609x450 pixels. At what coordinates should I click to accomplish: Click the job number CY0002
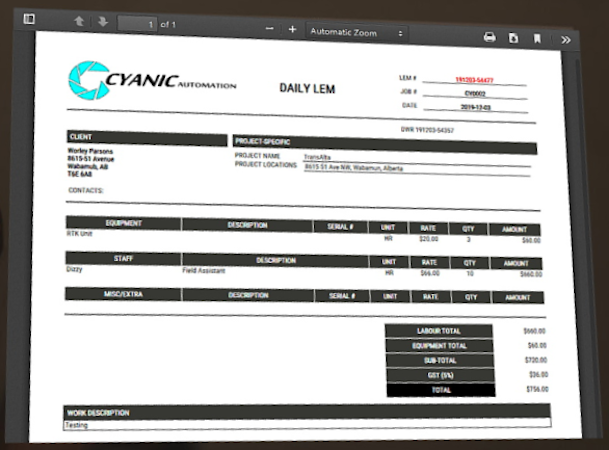[475, 94]
